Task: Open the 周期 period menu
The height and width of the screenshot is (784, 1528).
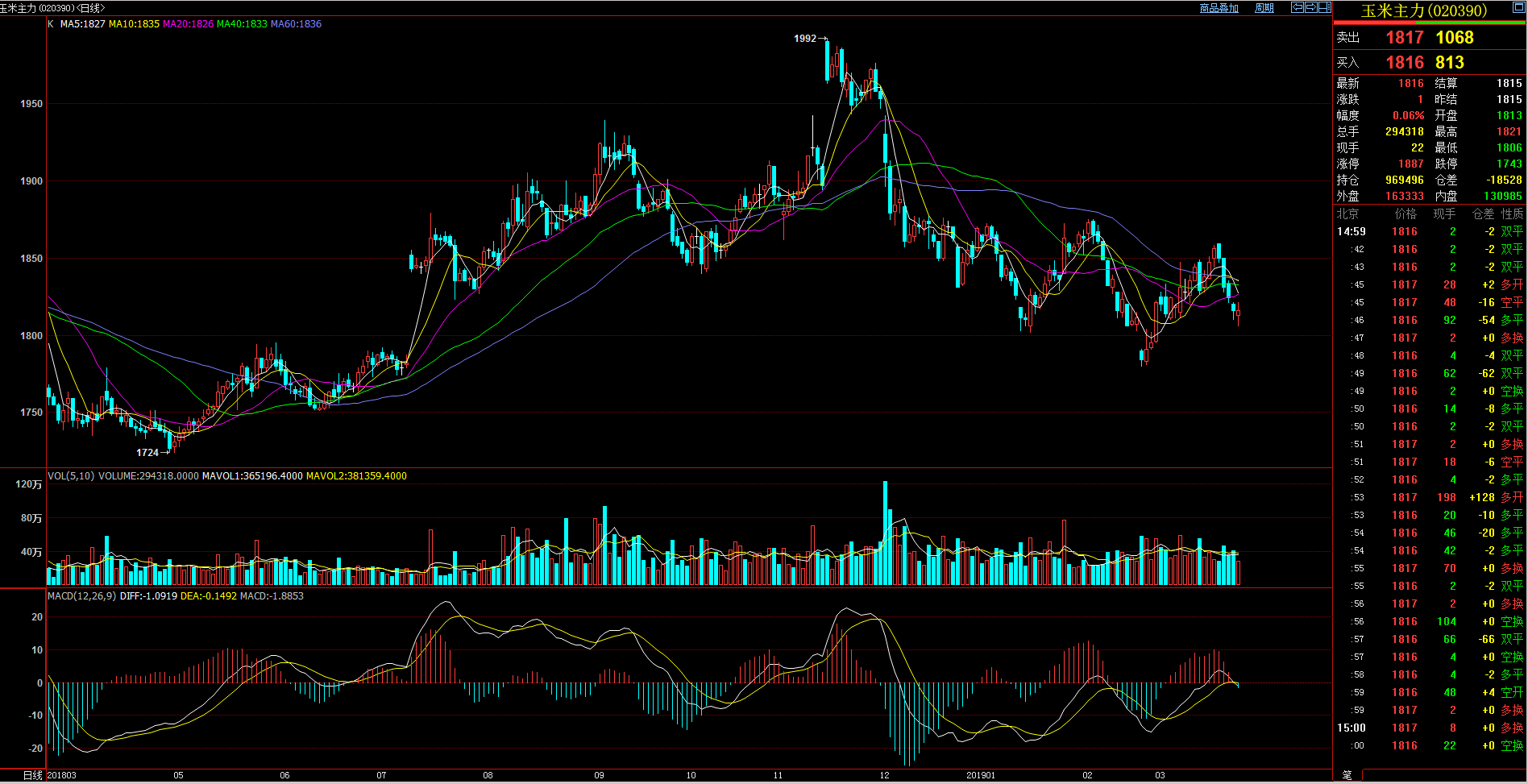Action: pyautogui.click(x=1264, y=8)
